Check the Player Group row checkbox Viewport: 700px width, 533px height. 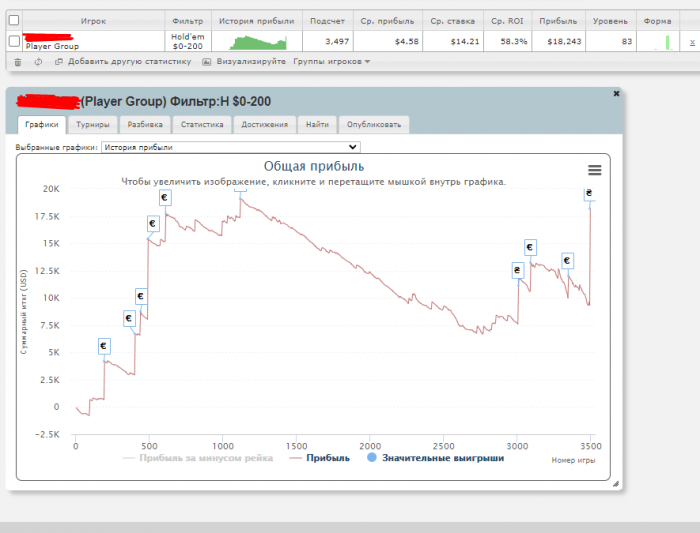[14, 41]
